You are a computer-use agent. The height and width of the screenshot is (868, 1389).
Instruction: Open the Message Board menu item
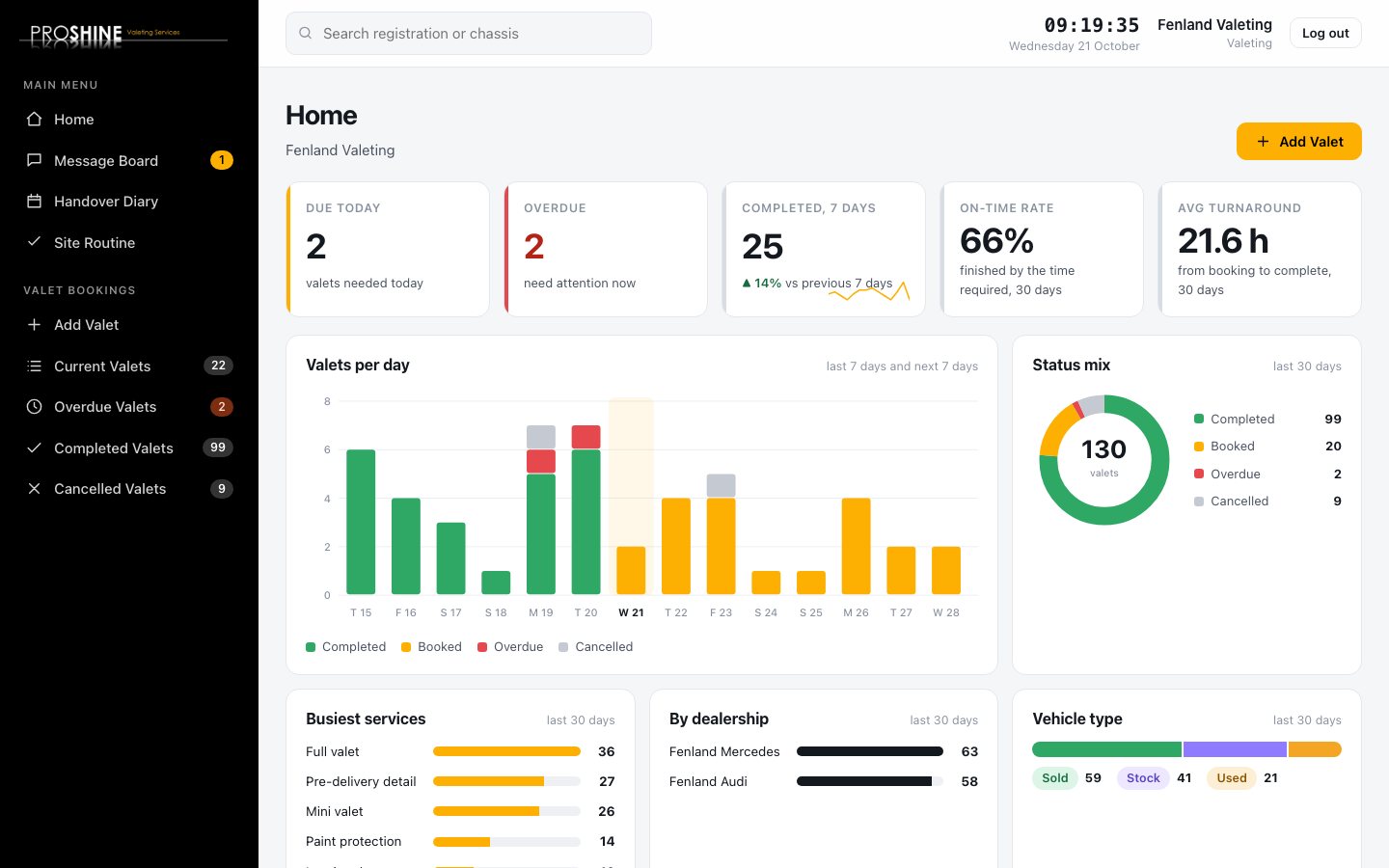129,160
